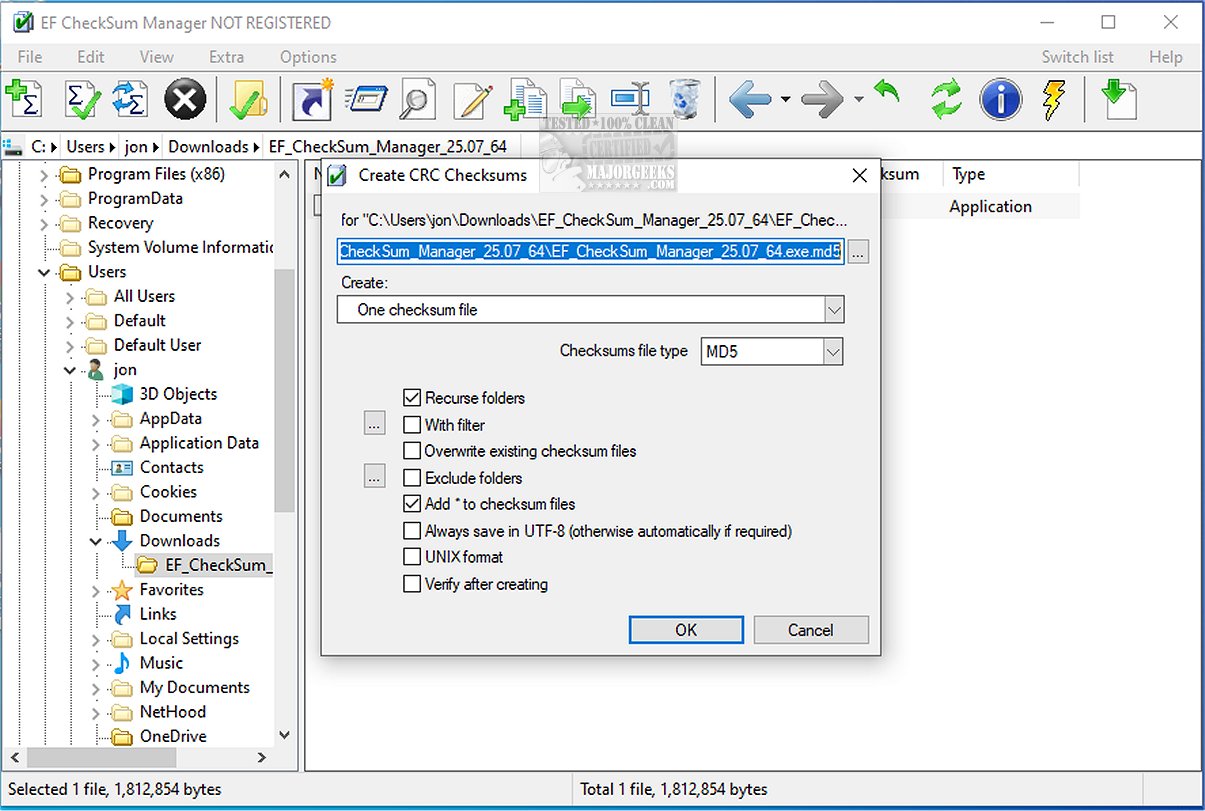This screenshot has height=811, width=1205.
Task: Click the folder tree vertical scrollbar
Action: [x=284, y=389]
